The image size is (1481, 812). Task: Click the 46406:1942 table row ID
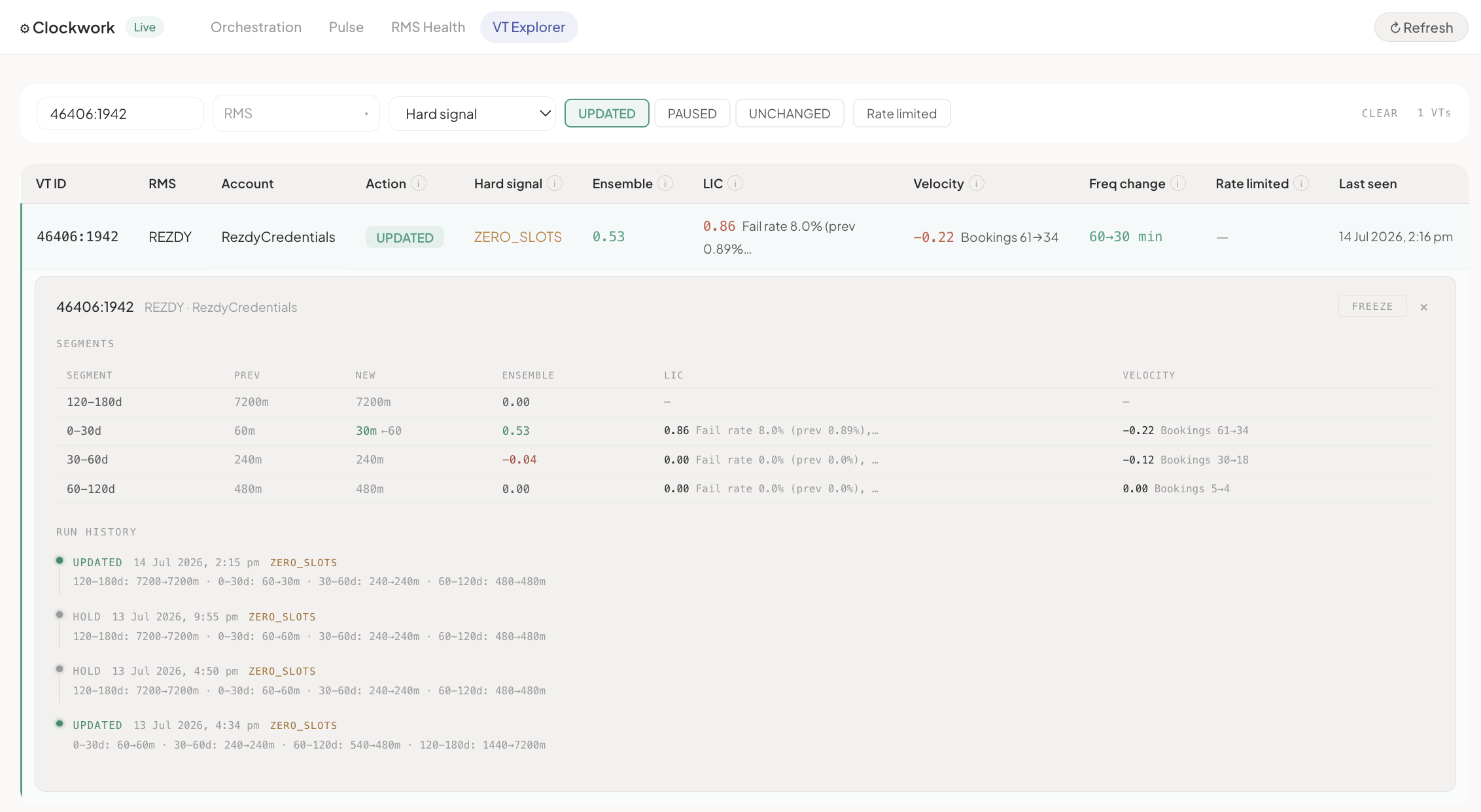(77, 237)
